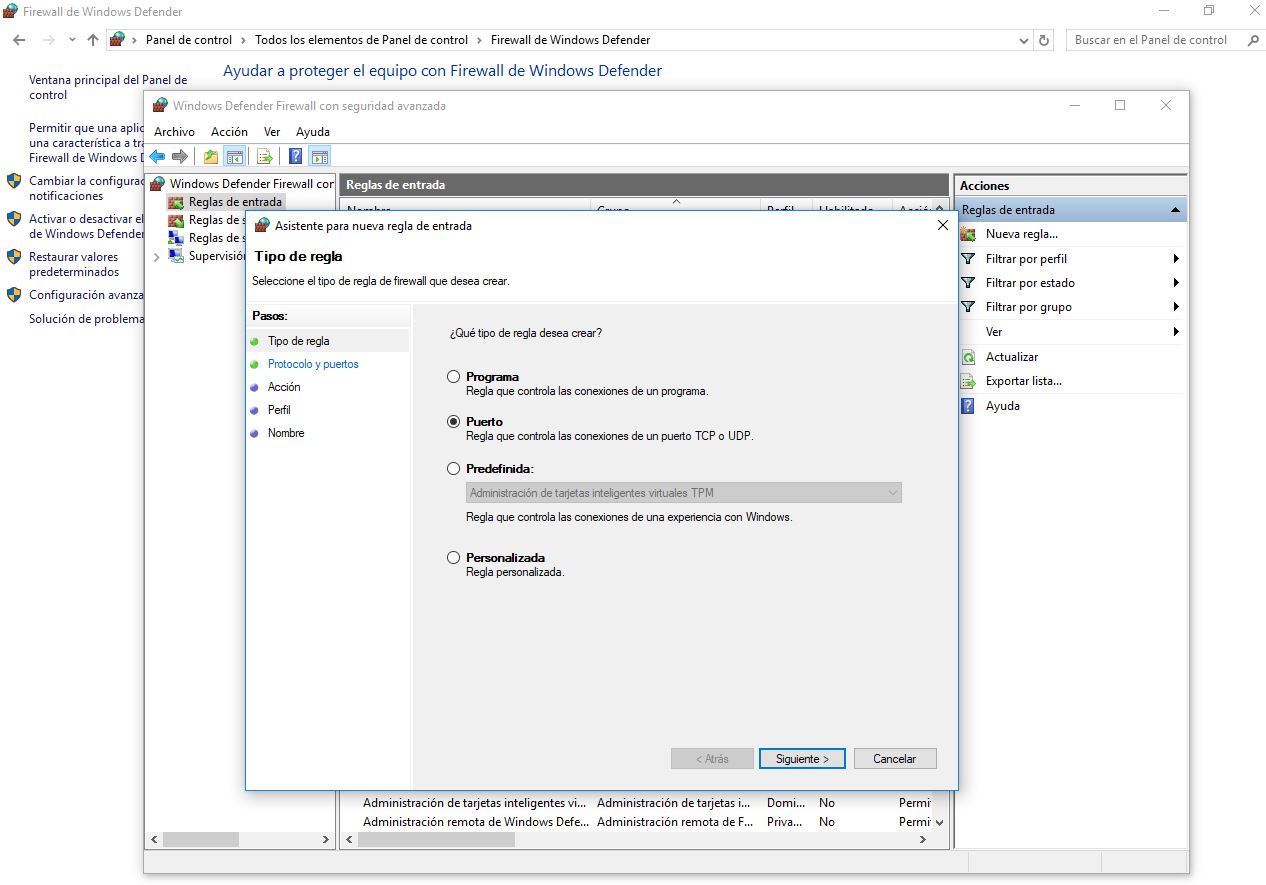This screenshot has height=885, width=1266.
Task: Click Ventana principal del Panel de control link
Action: pos(108,87)
